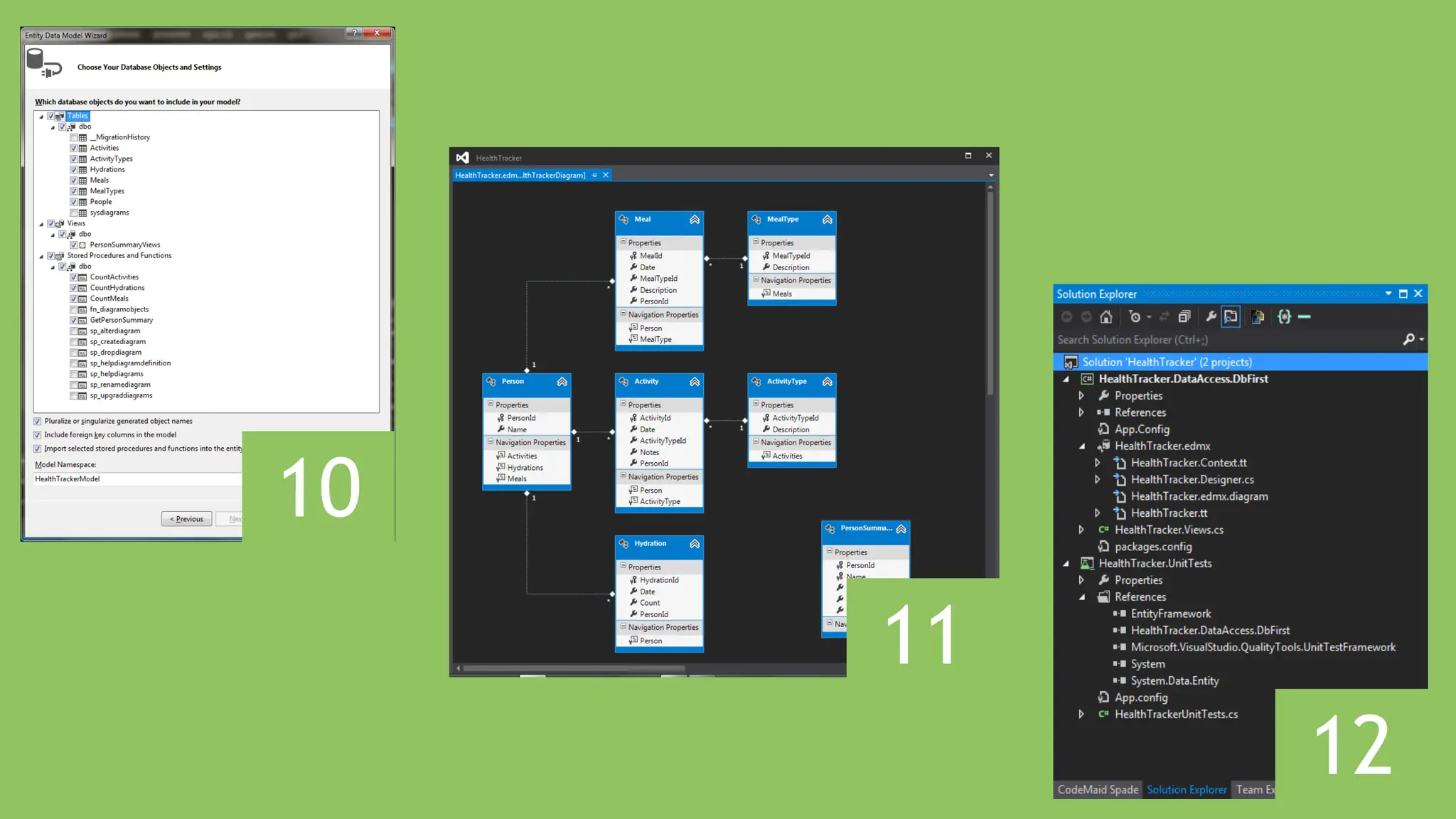
Task: Collapse the Meal entity chevron icon
Action: click(695, 220)
